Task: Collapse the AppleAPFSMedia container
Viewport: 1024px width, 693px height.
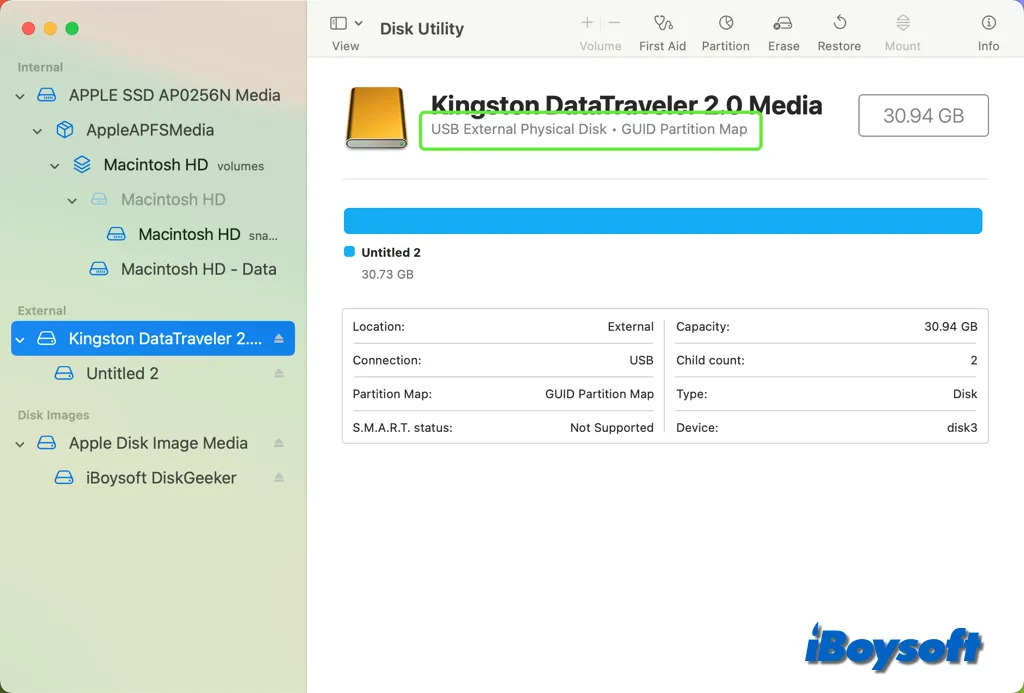Action: click(x=38, y=131)
